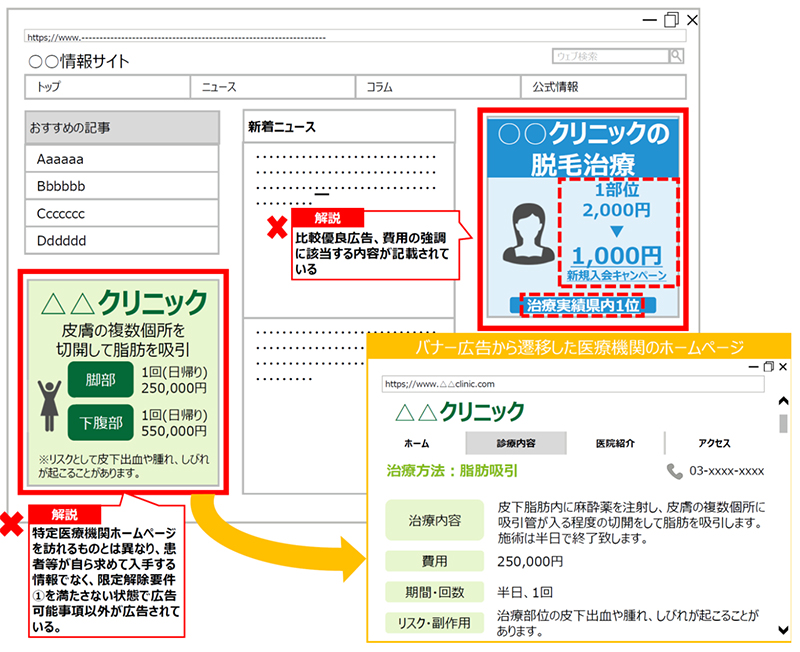Switch to the 診療内容 tab
Image resolution: width=800 pixels, height=652 pixels.
[x=515, y=443]
